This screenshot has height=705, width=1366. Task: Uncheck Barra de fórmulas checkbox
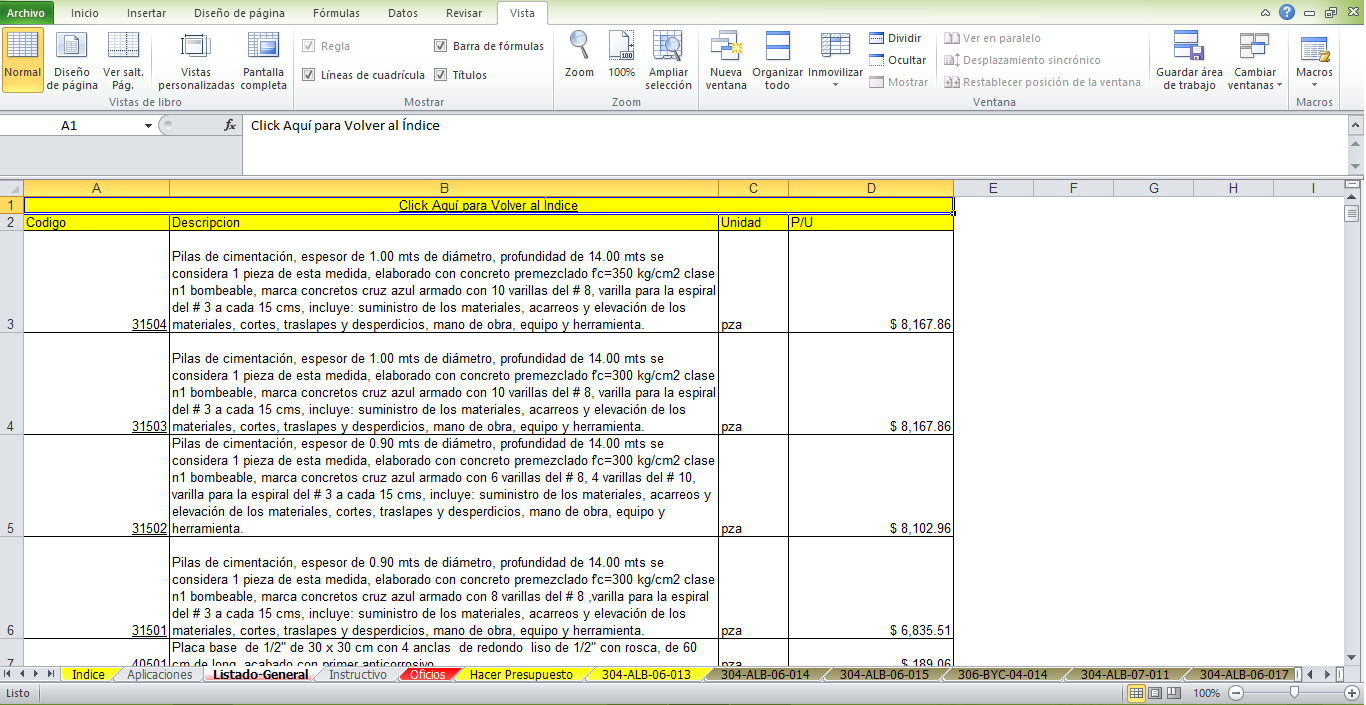[441, 46]
